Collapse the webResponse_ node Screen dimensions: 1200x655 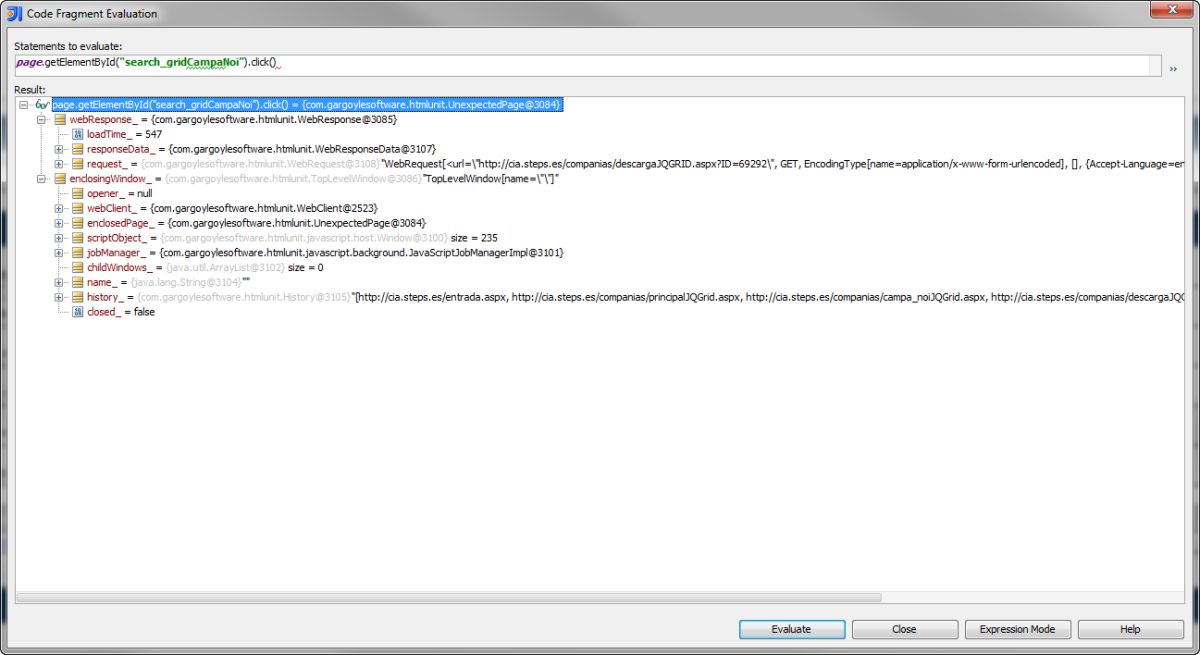[42, 119]
